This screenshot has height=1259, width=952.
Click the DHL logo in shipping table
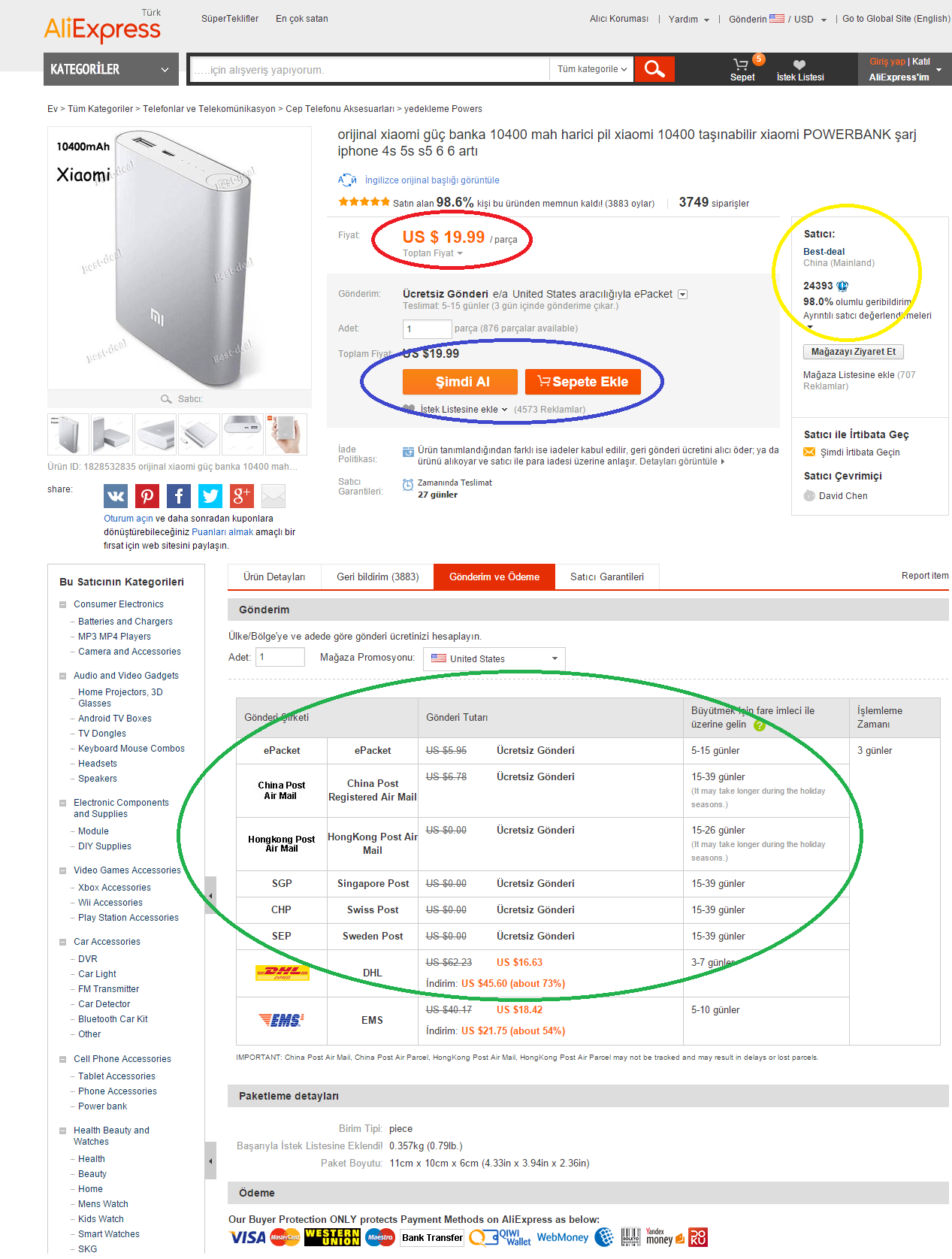pyautogui.click(x=282, y=973)
